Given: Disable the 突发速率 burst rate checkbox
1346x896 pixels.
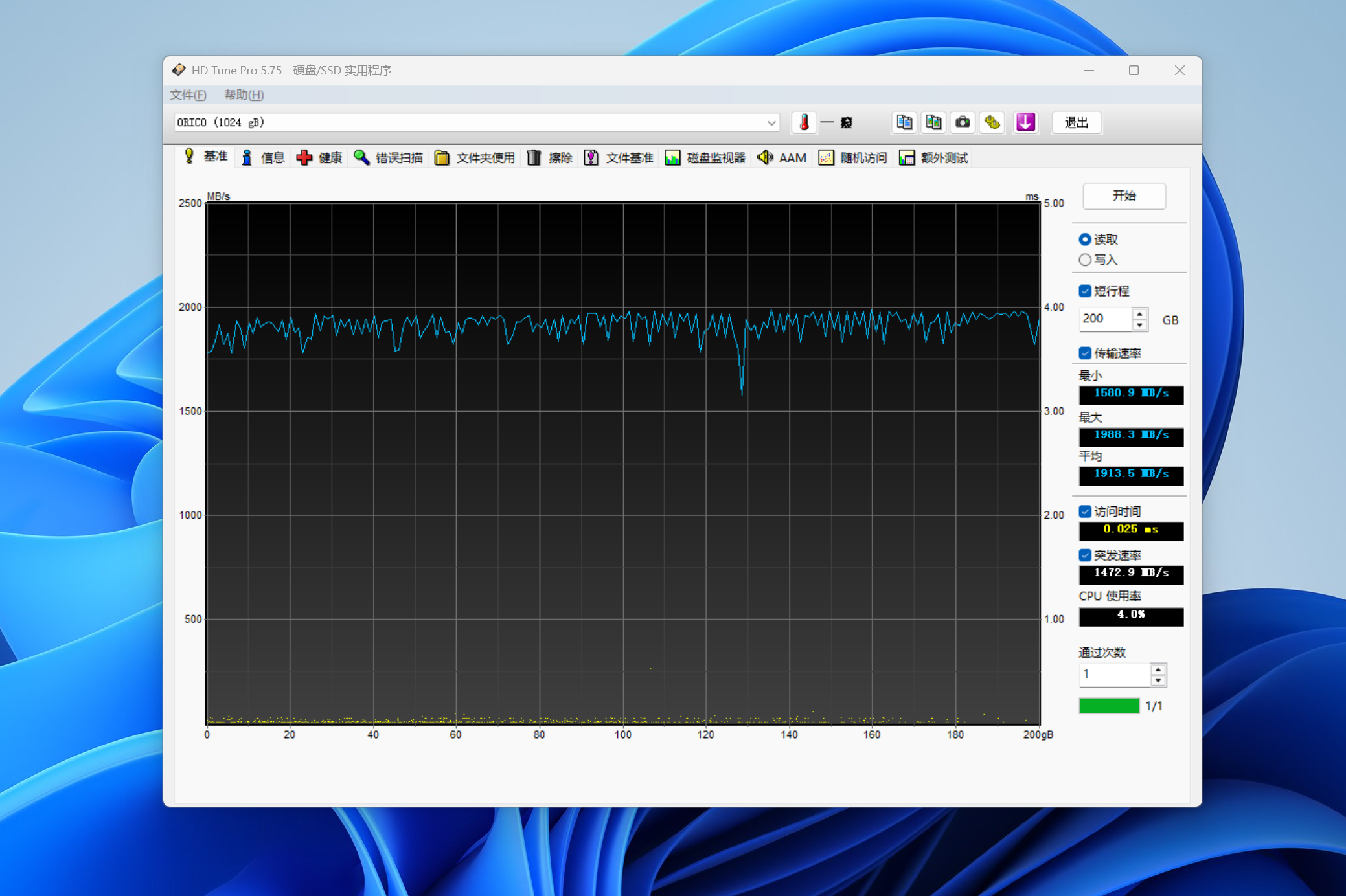Looking at the screenshot, I should click(1085, 555).
